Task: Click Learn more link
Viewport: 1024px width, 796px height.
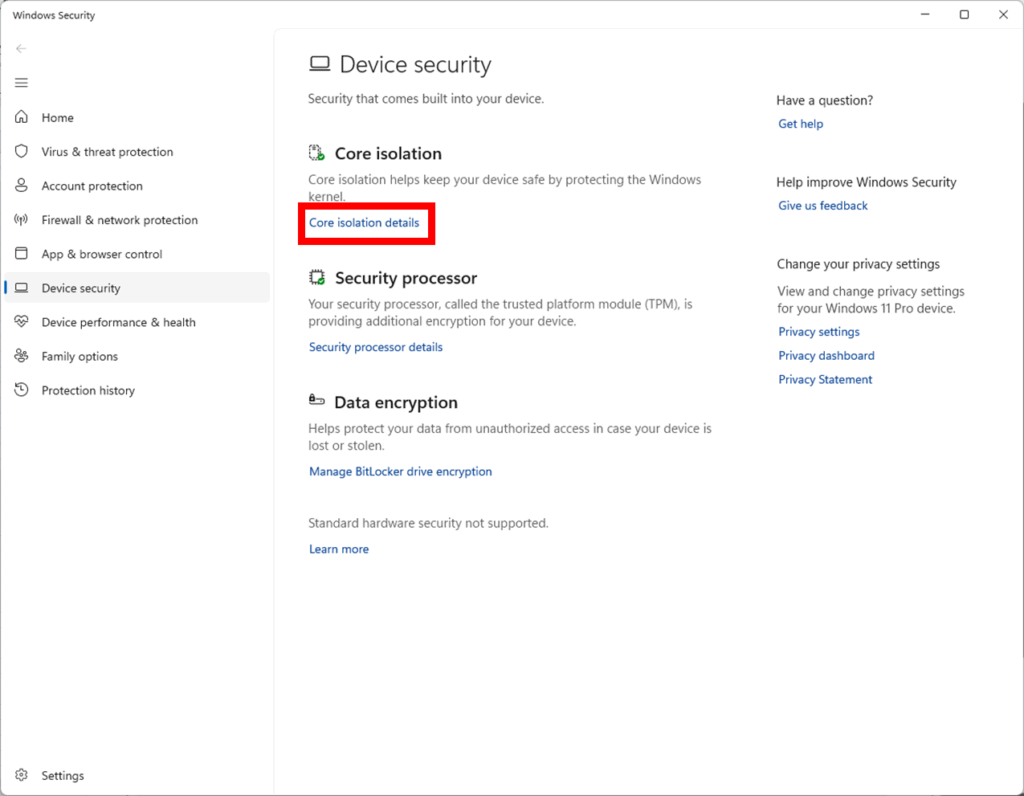Action: 339,549
